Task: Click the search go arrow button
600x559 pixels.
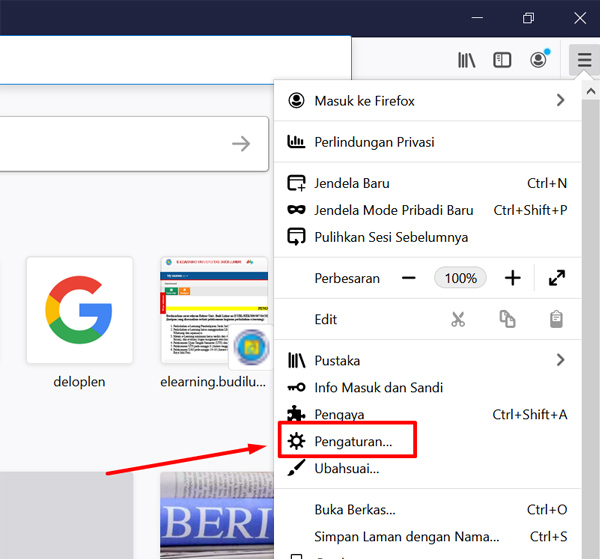Action: click(x=241, y=144)
